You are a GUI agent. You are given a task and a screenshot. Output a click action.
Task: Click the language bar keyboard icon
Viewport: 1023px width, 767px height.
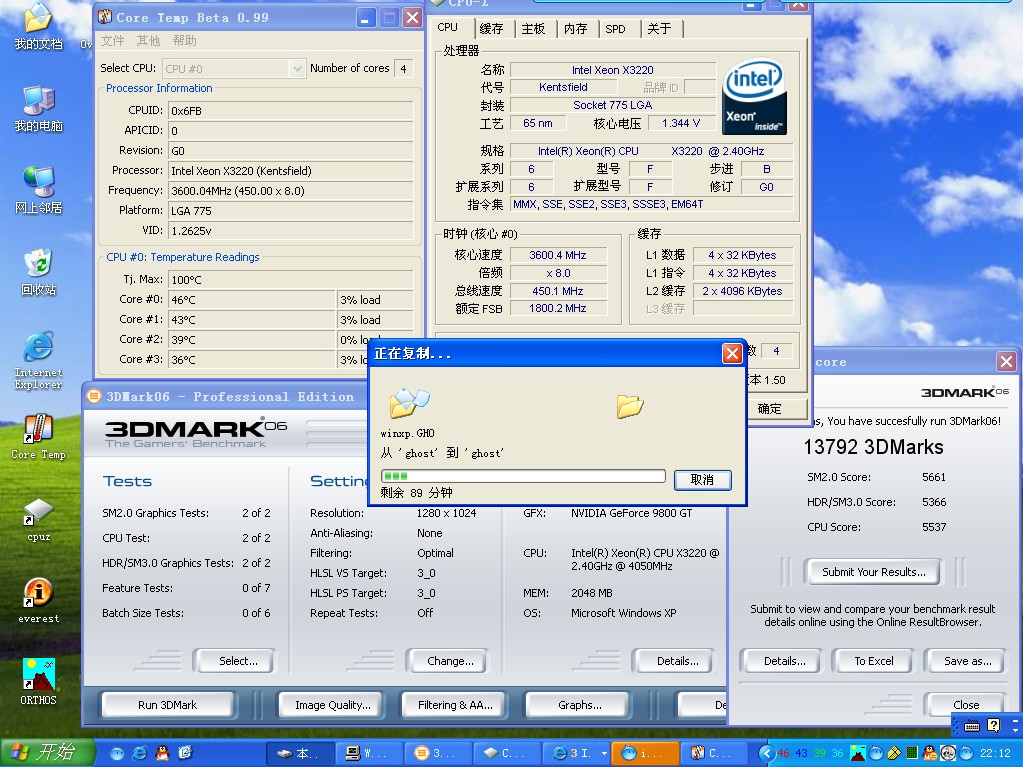[972, 725]
